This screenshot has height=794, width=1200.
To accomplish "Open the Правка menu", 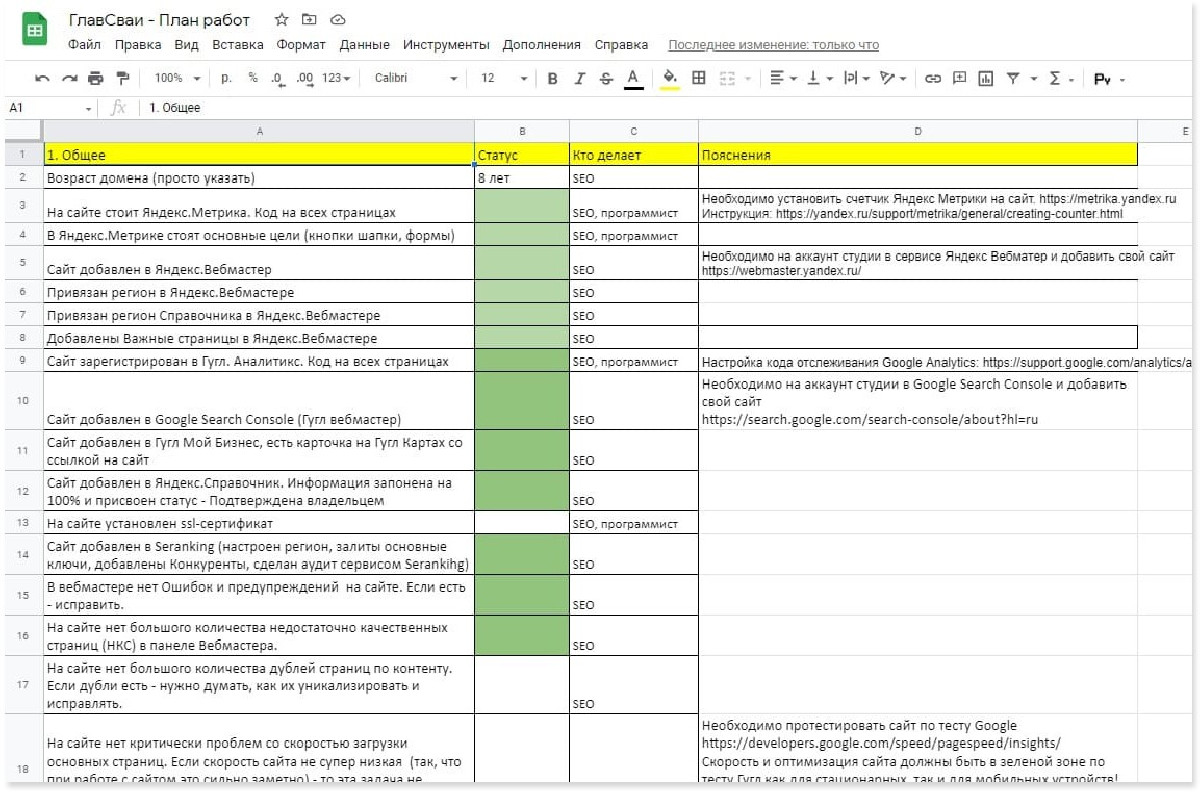I will (138, 45).
